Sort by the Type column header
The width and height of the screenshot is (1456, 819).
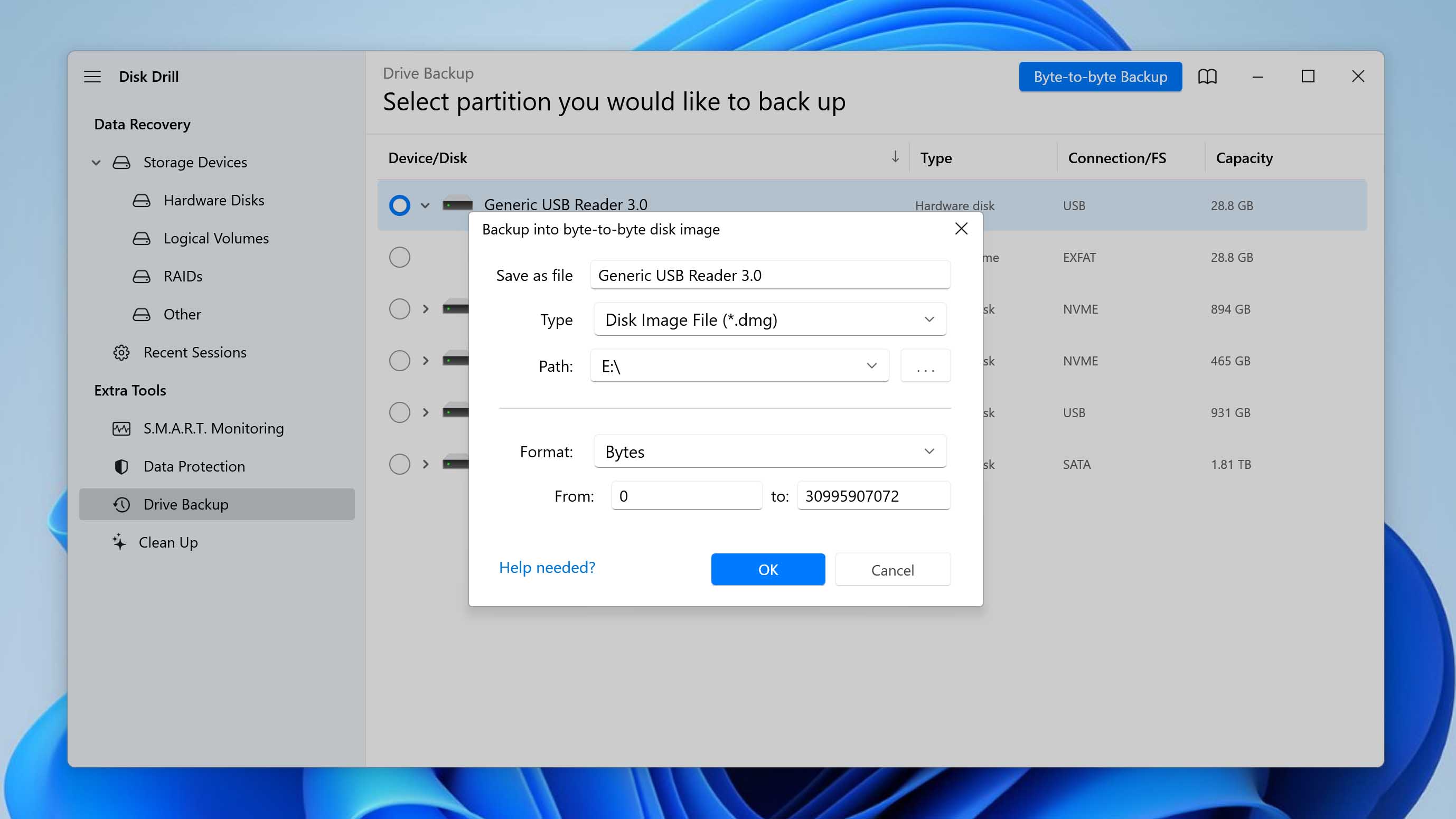[935, 158]
